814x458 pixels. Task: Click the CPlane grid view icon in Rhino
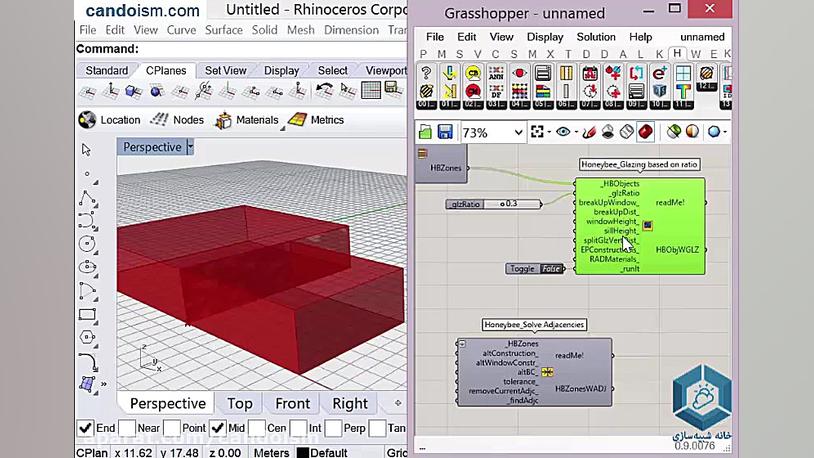click(371, 90)
